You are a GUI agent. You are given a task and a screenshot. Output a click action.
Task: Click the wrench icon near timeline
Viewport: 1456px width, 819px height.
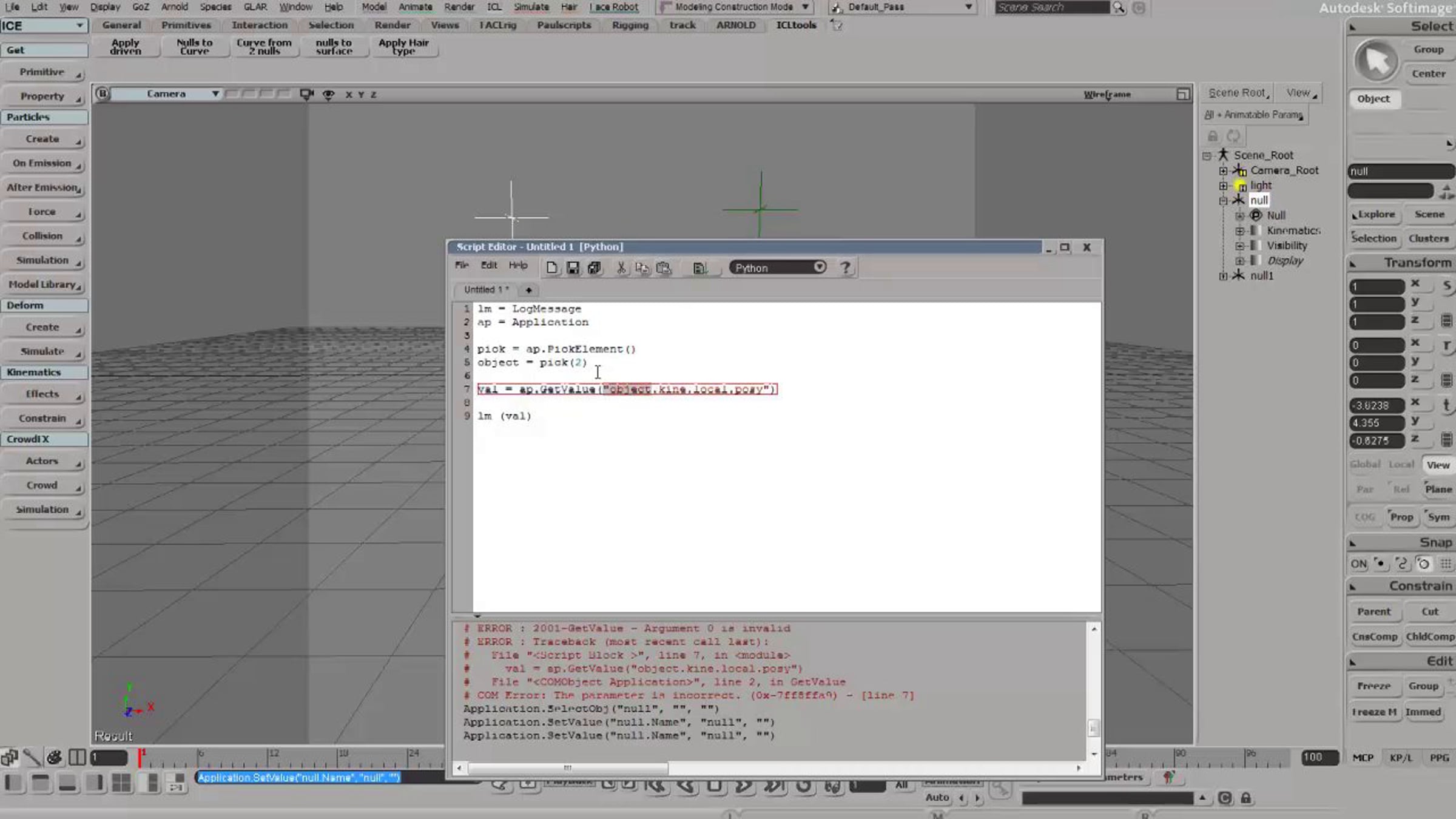[x=32, y=757]
